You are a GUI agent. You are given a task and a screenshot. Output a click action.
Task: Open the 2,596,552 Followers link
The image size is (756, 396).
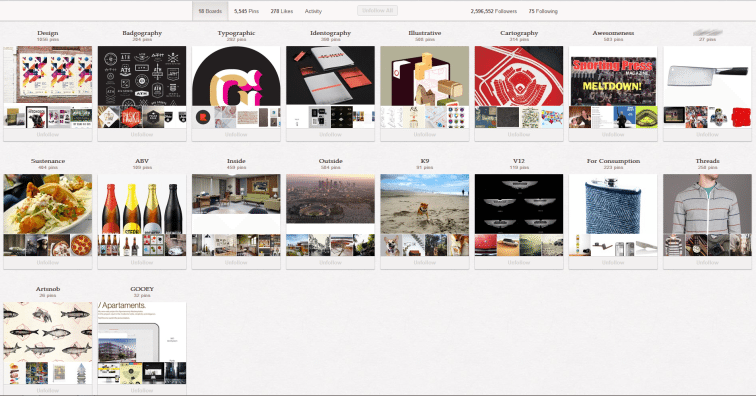(x=494, y=11)
